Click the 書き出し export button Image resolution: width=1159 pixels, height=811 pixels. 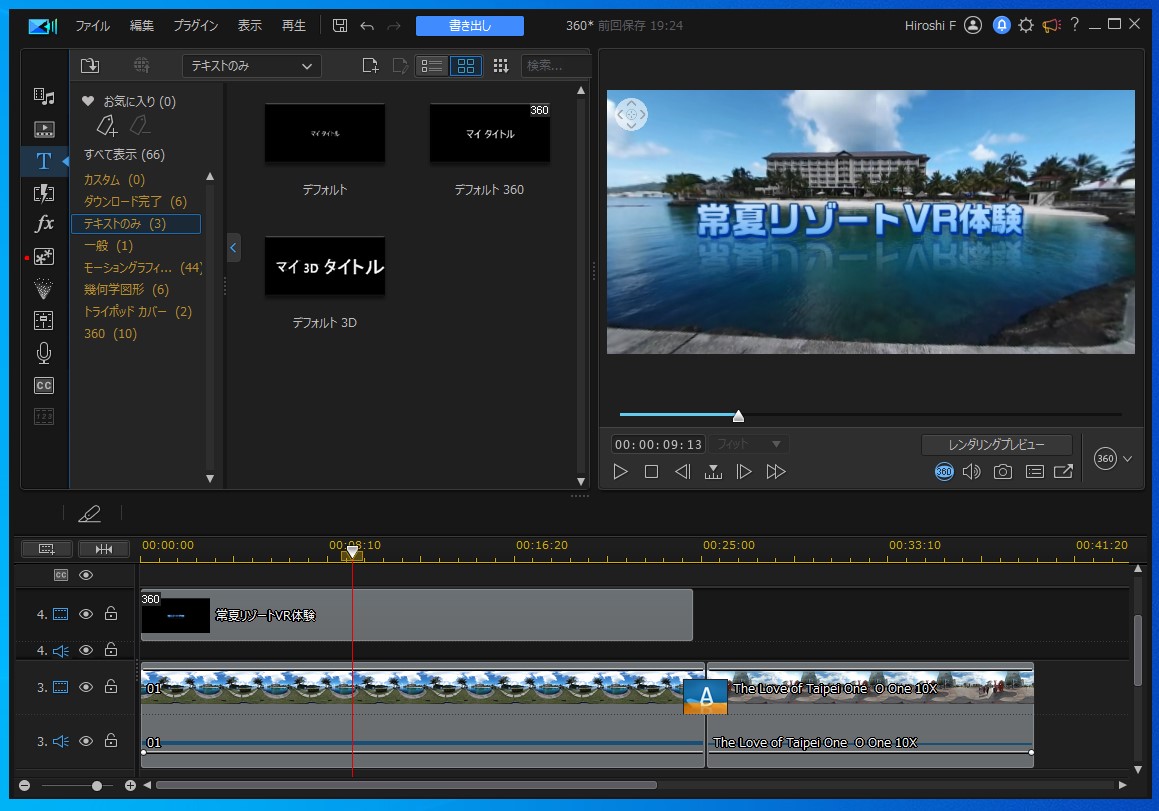[x=469, y=25]
